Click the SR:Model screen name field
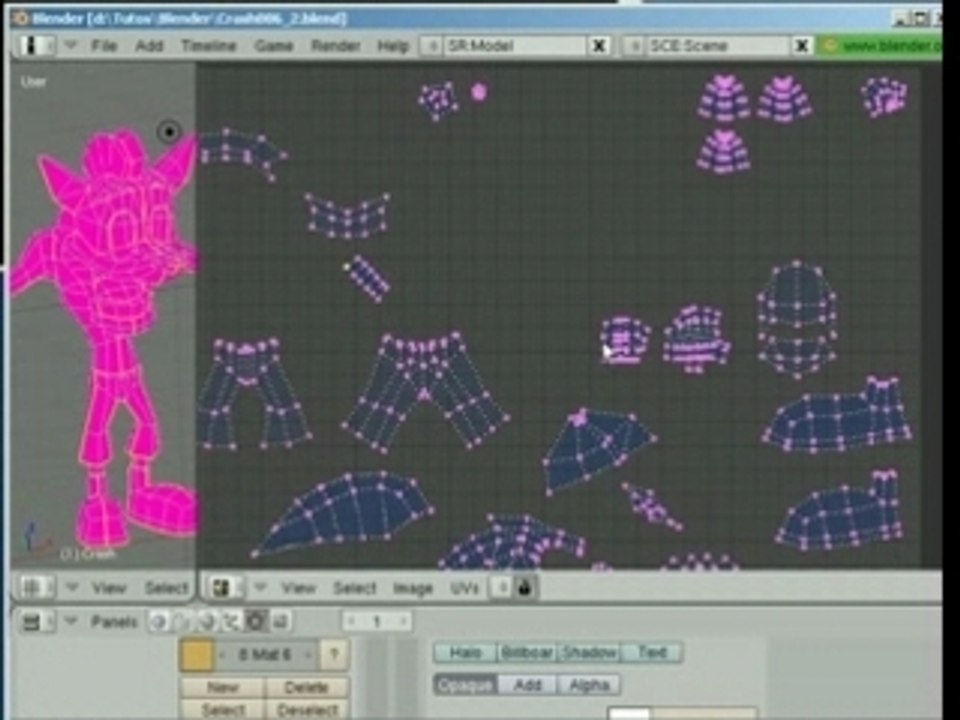This screenshot has height=720, width=960. (x=515, y=46)
